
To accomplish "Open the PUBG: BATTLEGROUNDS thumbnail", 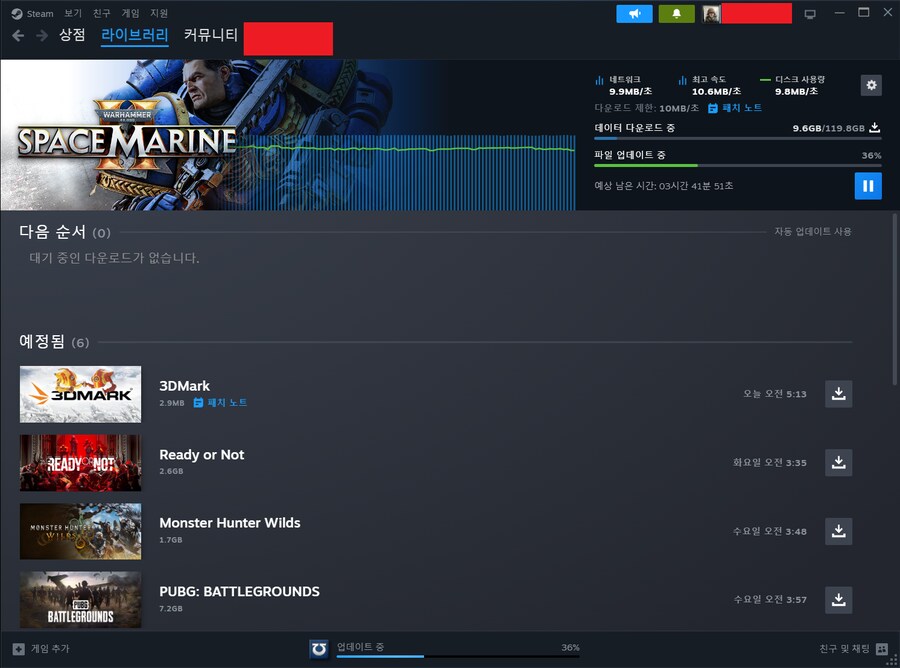I will point(80,600).
